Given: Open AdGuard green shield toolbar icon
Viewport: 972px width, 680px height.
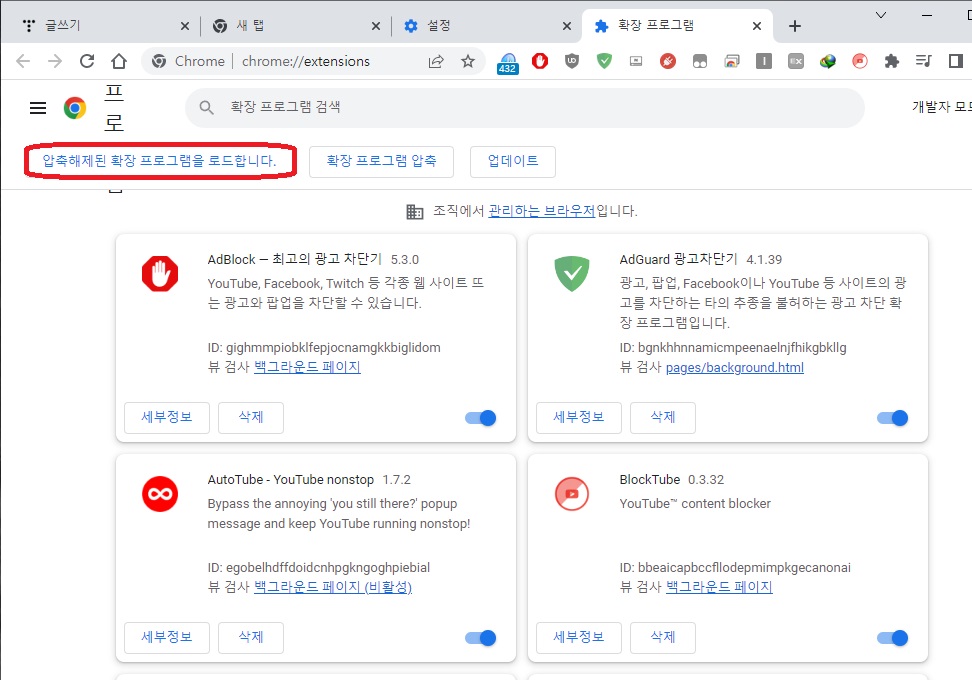Looking at the screenshot, I should click(x=604, y=61).
